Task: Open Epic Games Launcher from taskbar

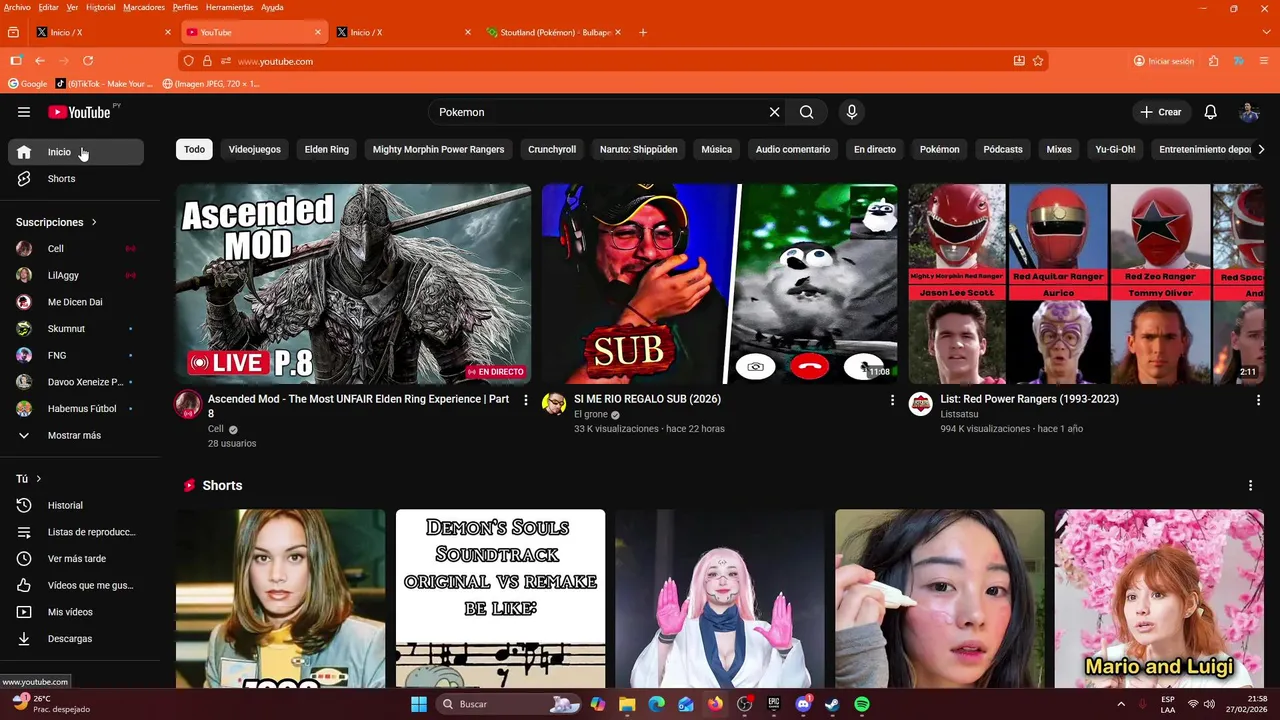Action: [x=774, y=704]
